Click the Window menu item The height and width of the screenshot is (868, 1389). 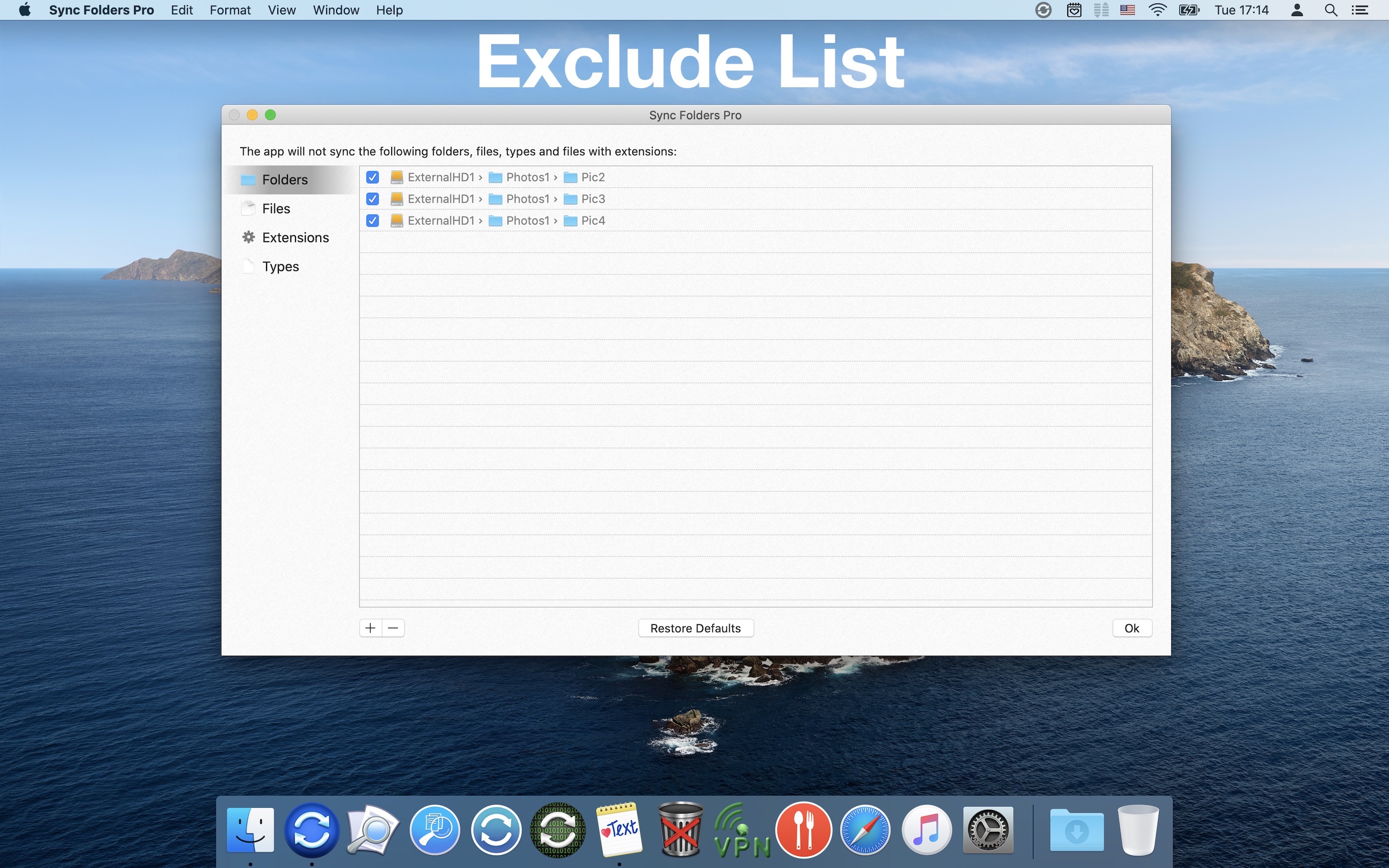[x=335, y=10]
